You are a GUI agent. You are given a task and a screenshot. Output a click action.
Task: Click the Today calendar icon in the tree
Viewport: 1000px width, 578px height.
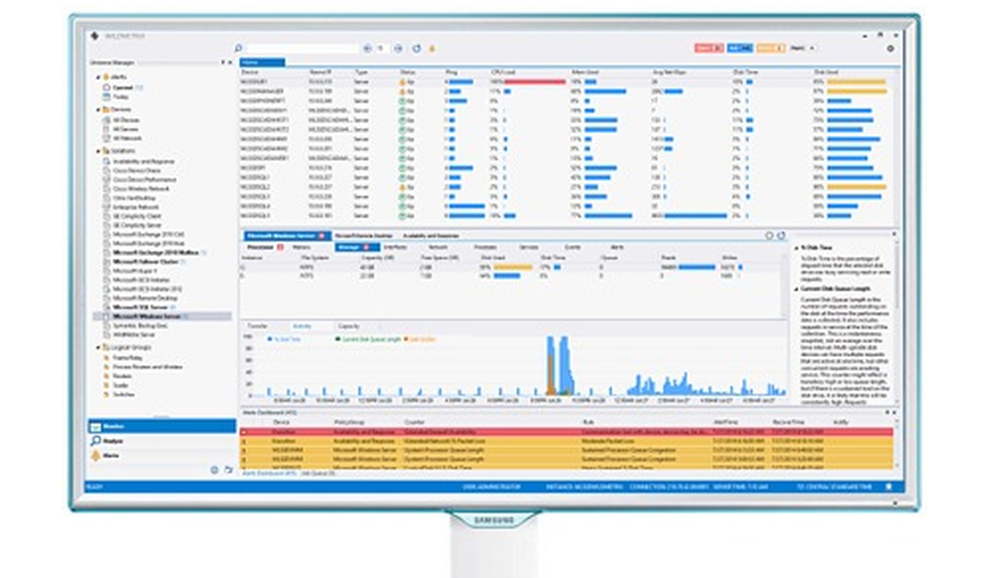click(107, 97)
